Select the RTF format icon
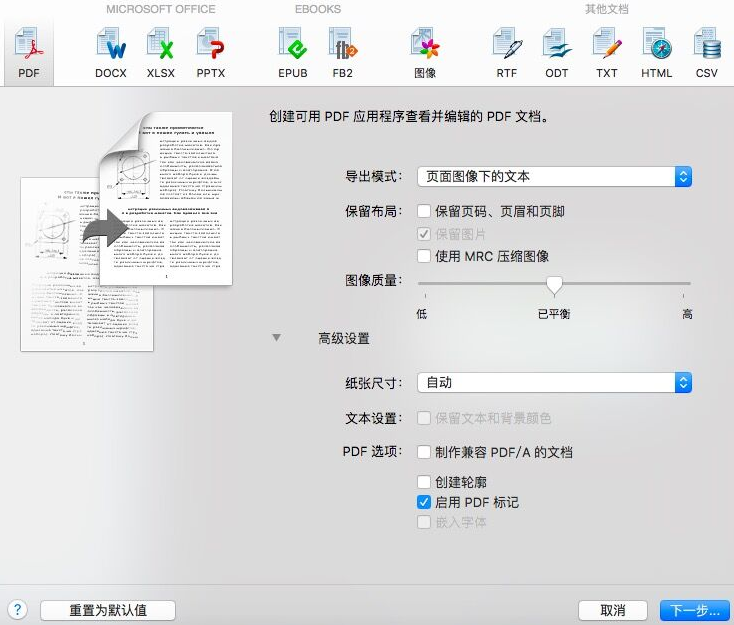734x625 pixels. [x=507, y=53]
